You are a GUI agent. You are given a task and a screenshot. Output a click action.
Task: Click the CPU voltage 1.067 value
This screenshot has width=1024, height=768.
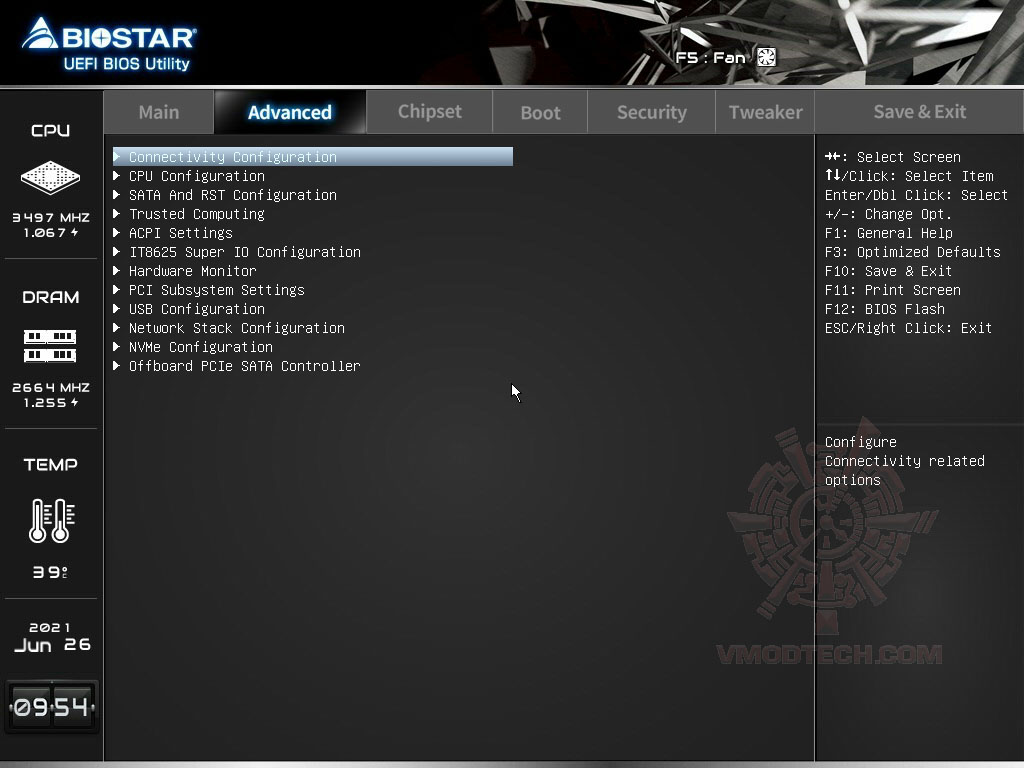pos(50,232)
